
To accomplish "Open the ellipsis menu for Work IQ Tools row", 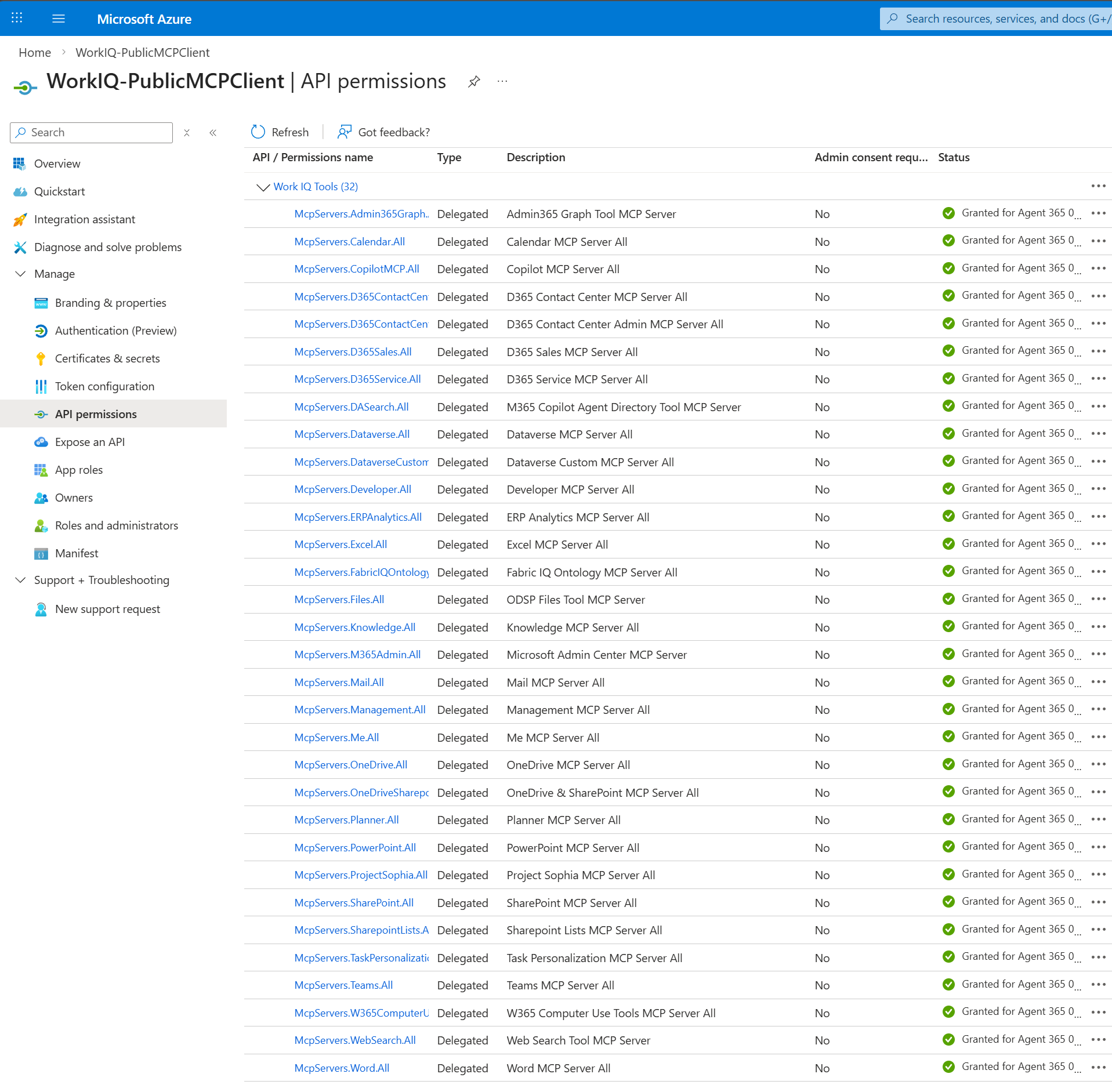I will point(1099,186).
